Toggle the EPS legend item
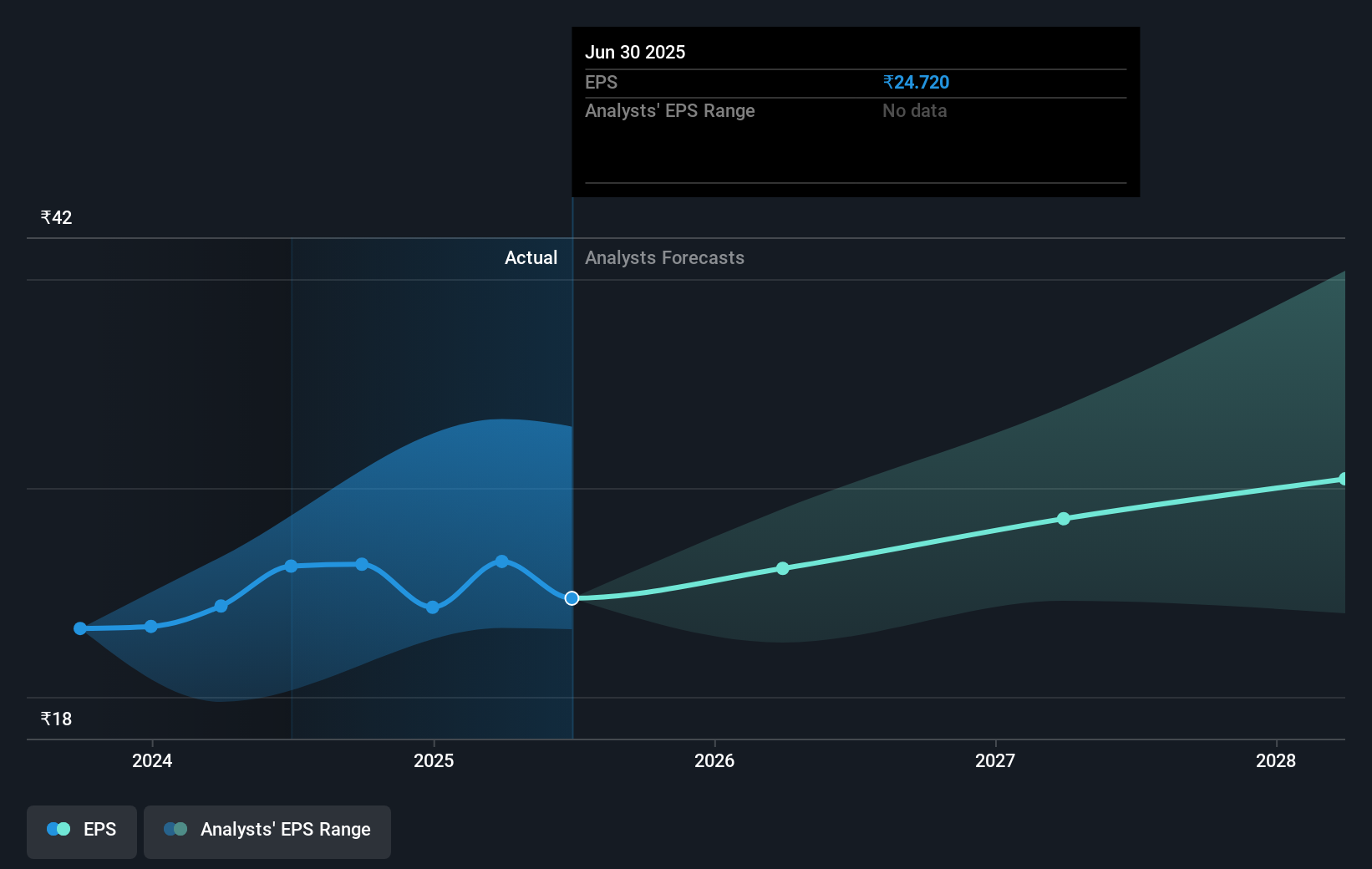 coord(82,831)
